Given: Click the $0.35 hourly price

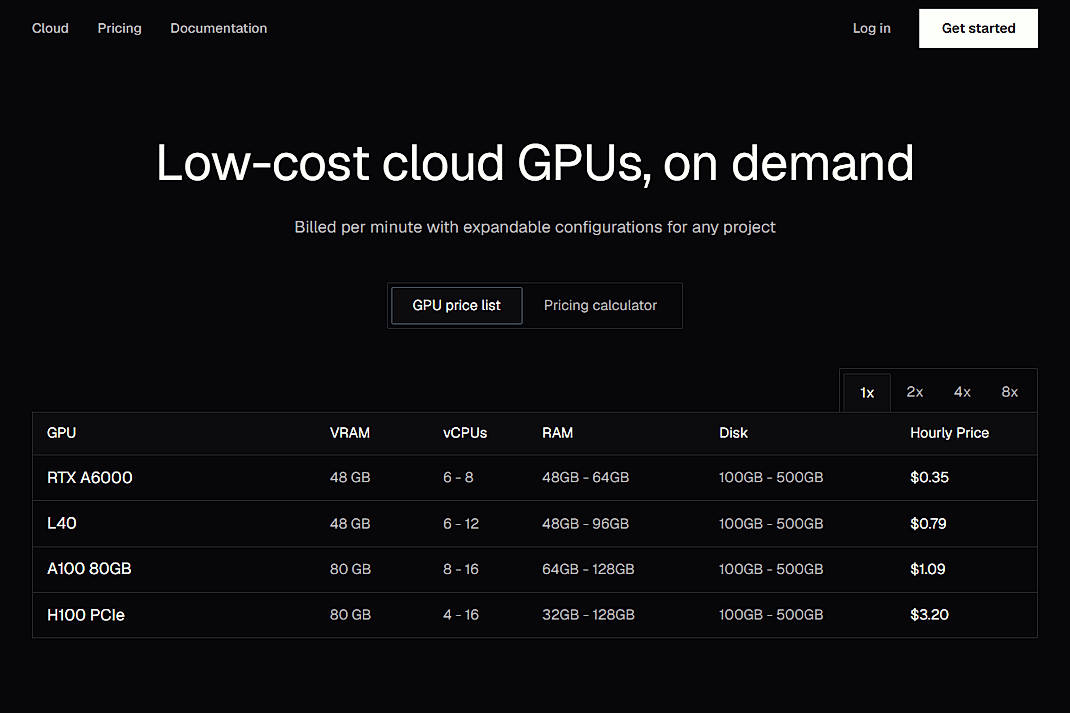Looking at the screenshot, I should (x=929, y=478).
